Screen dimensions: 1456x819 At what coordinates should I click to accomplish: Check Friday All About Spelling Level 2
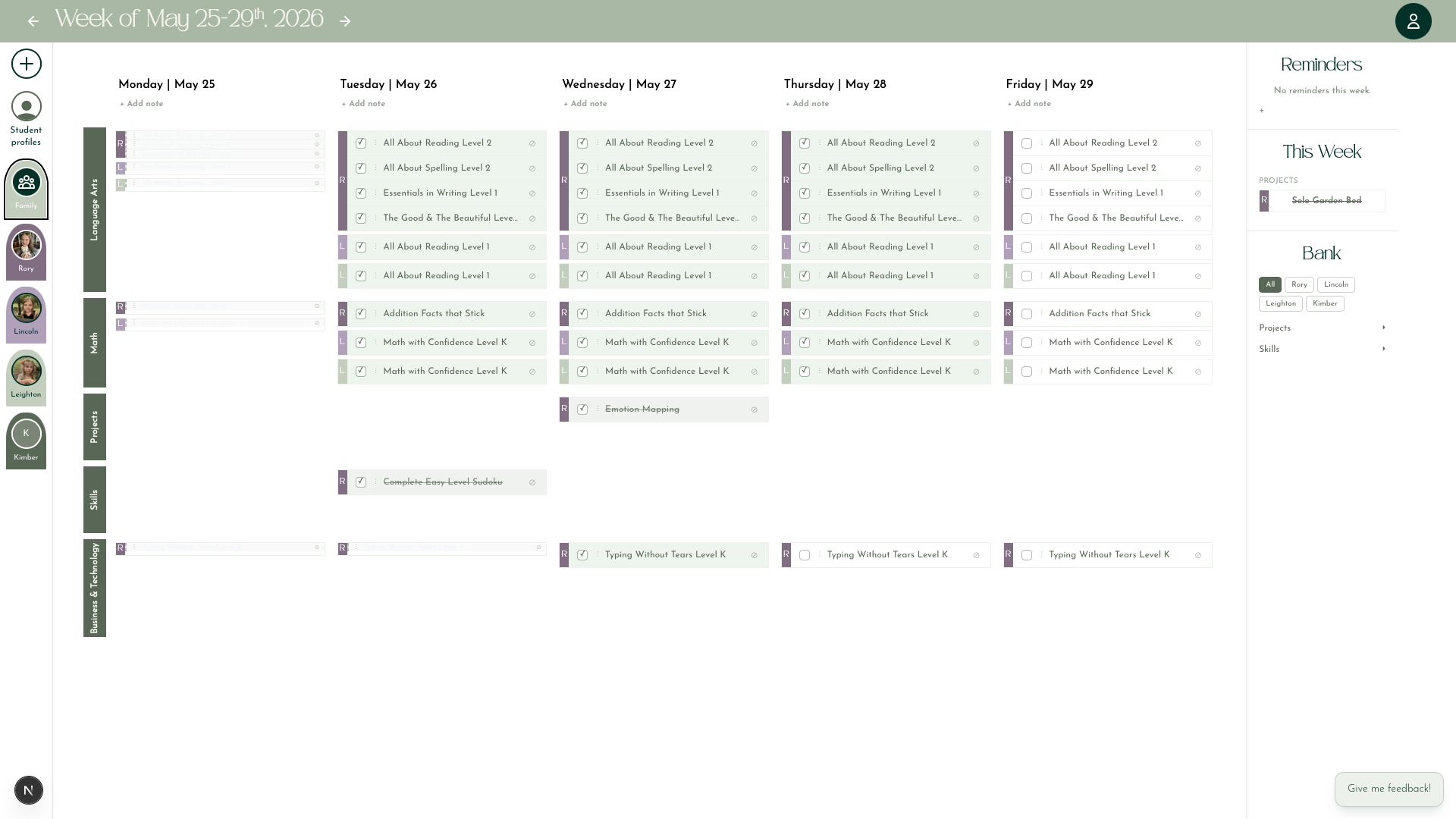coord(1027,168)
